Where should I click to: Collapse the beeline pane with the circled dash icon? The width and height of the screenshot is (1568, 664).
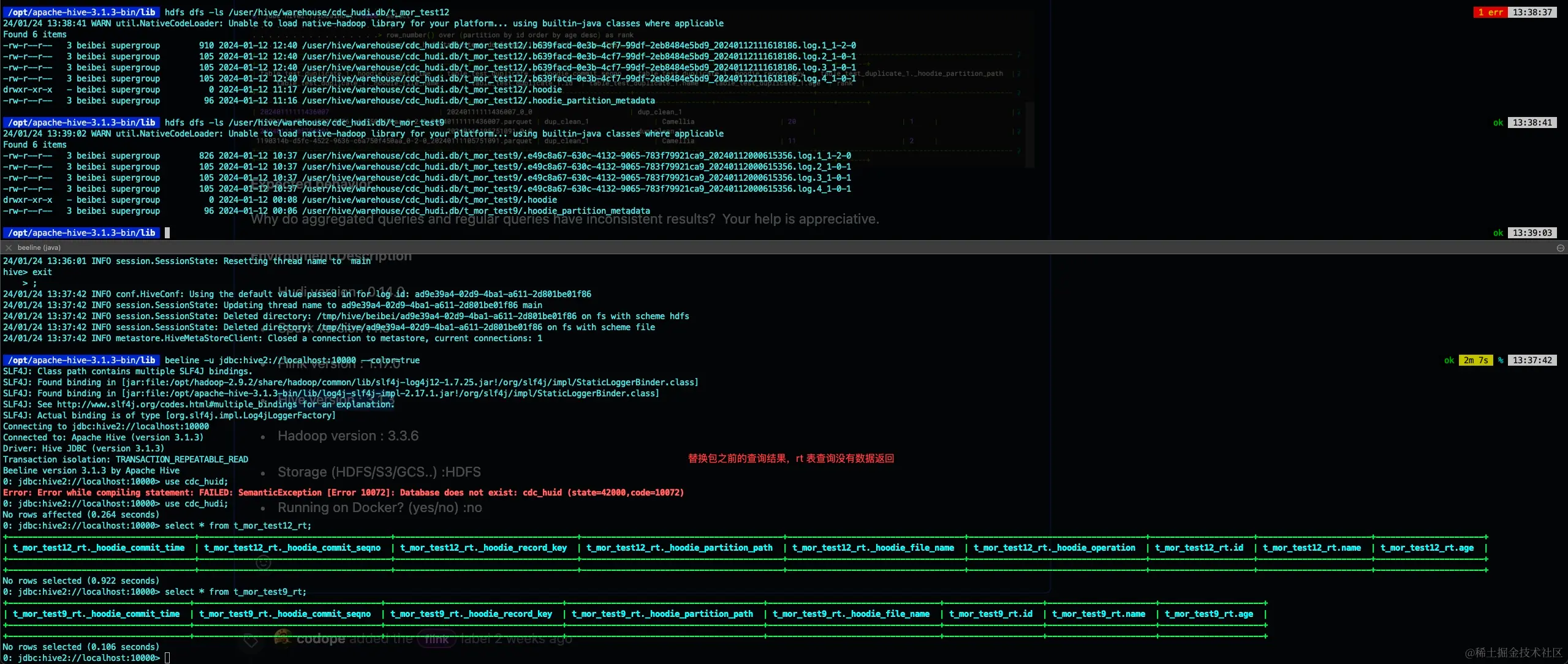[x=1560, y=247]
